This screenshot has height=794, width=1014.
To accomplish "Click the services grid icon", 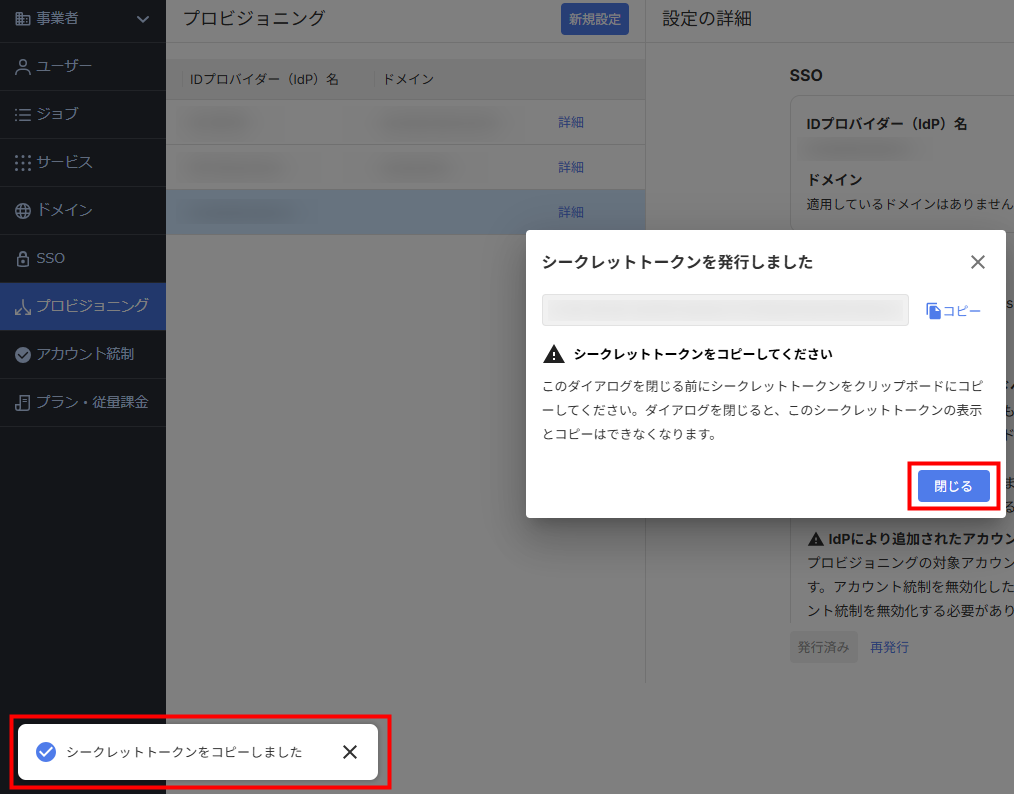I will (x=23, y=163).
